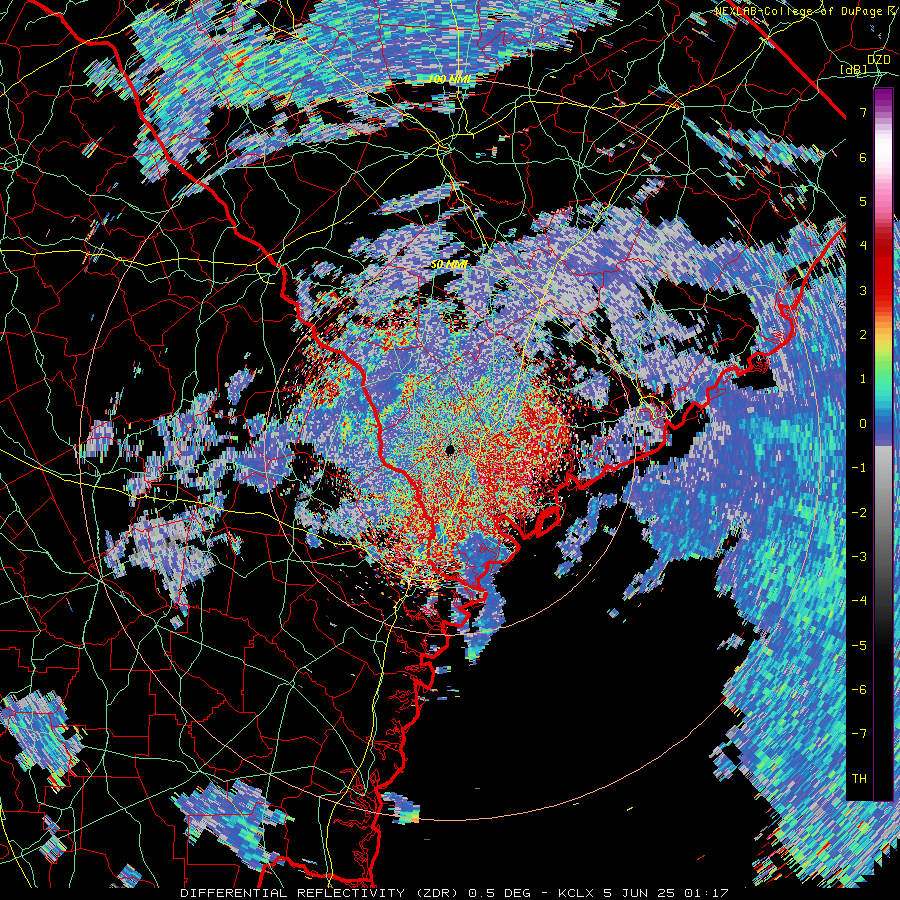Click the scale value "-7"
Image resolution: width=900 pixels, height=900 pixels.
[859, 734]
